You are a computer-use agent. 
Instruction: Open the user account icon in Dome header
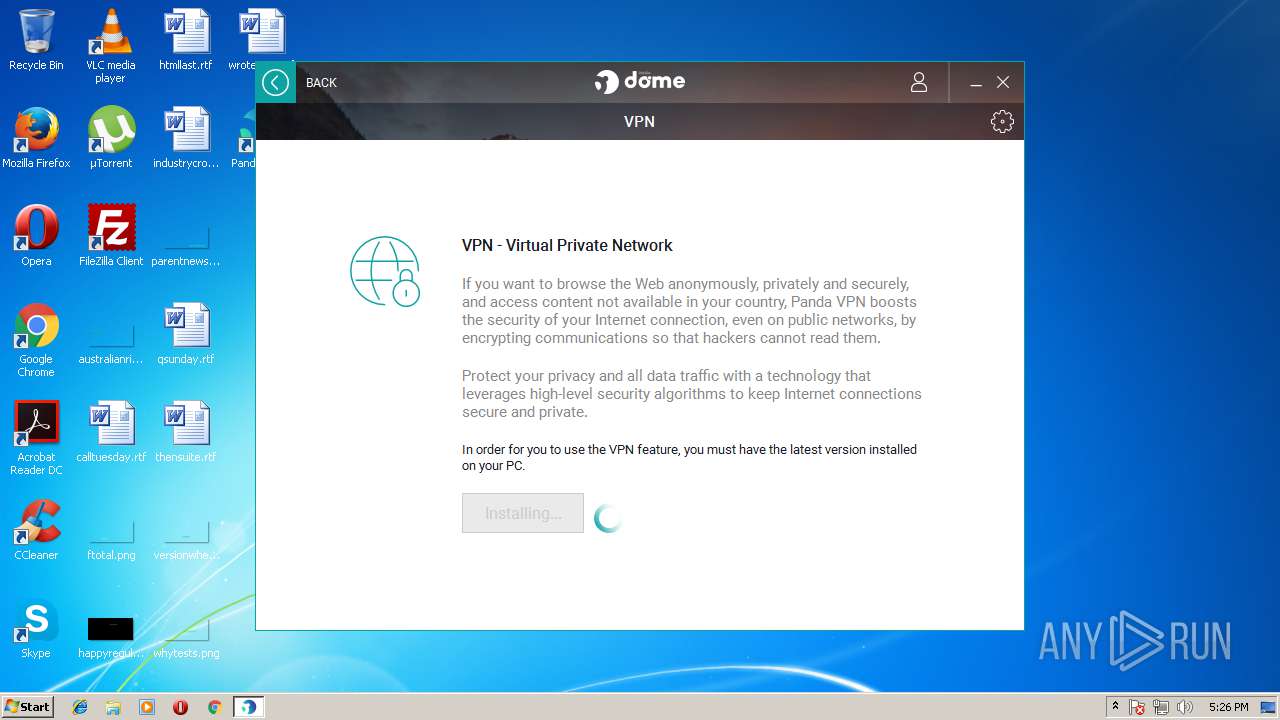[919, 82]
